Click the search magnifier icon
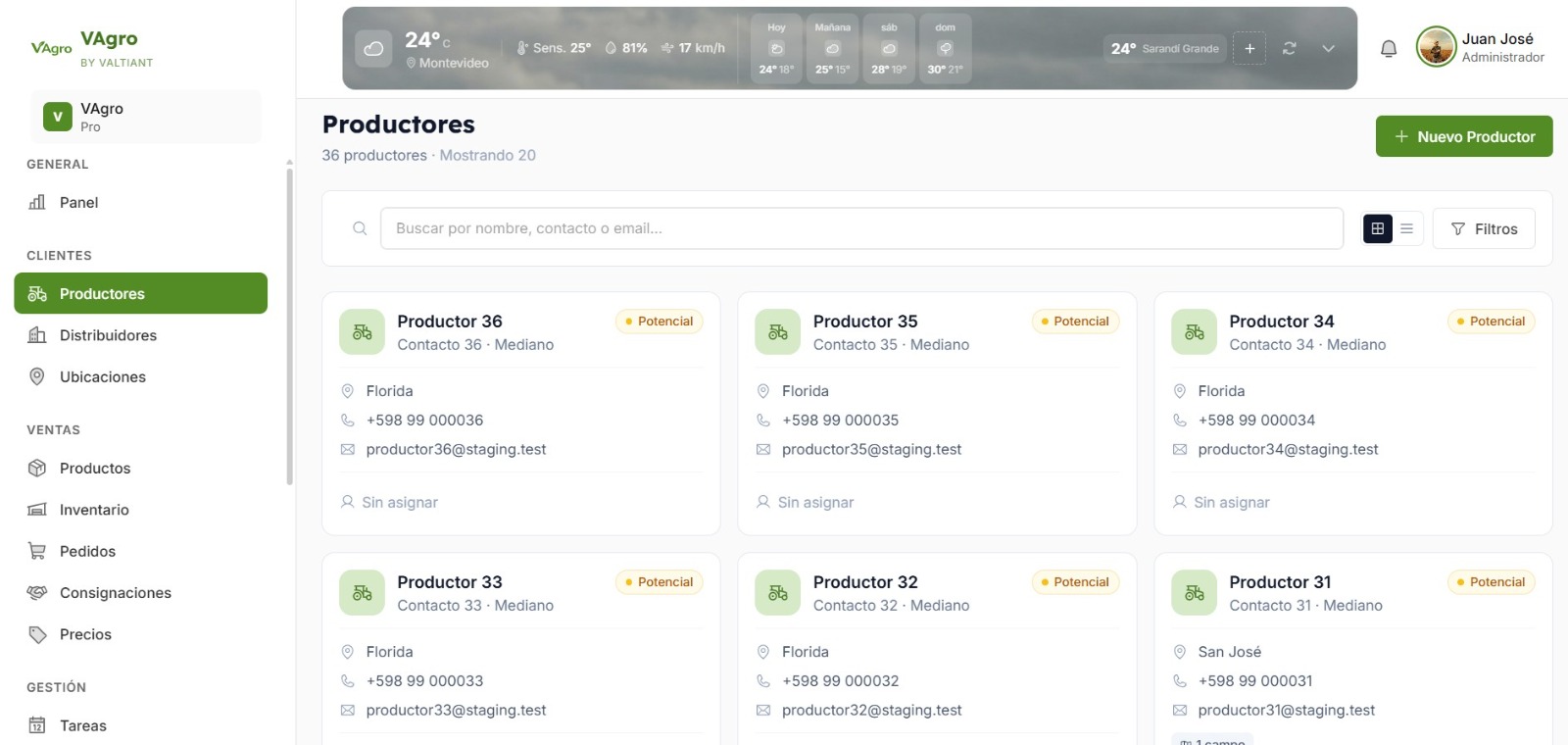This screenshot has height=745, width=1568. (x=360, y=228)
